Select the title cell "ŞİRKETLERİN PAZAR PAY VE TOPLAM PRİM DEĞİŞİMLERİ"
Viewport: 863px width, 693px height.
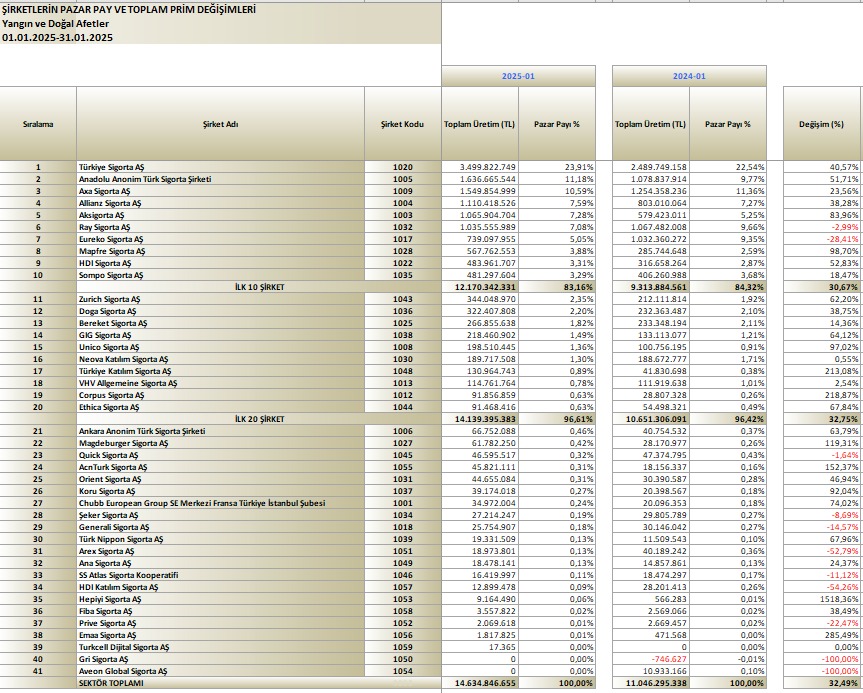click(x=221, y=9)
